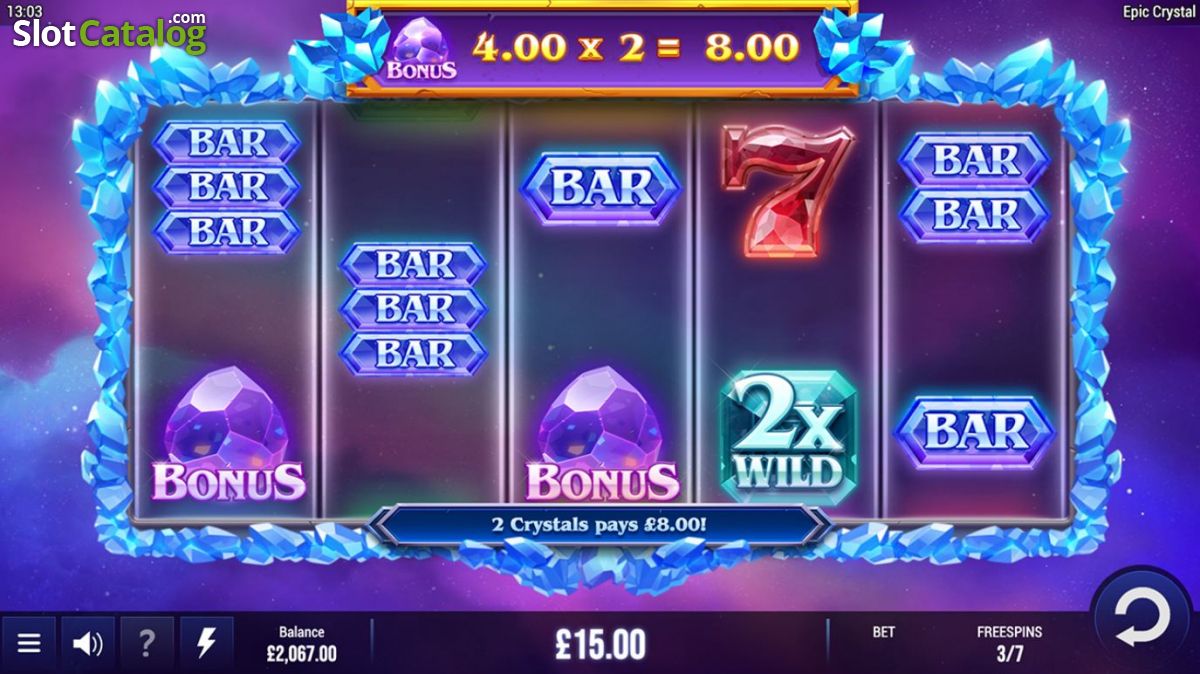
Task: Click the double BAR on fifth reel
Action: point(974,187)
